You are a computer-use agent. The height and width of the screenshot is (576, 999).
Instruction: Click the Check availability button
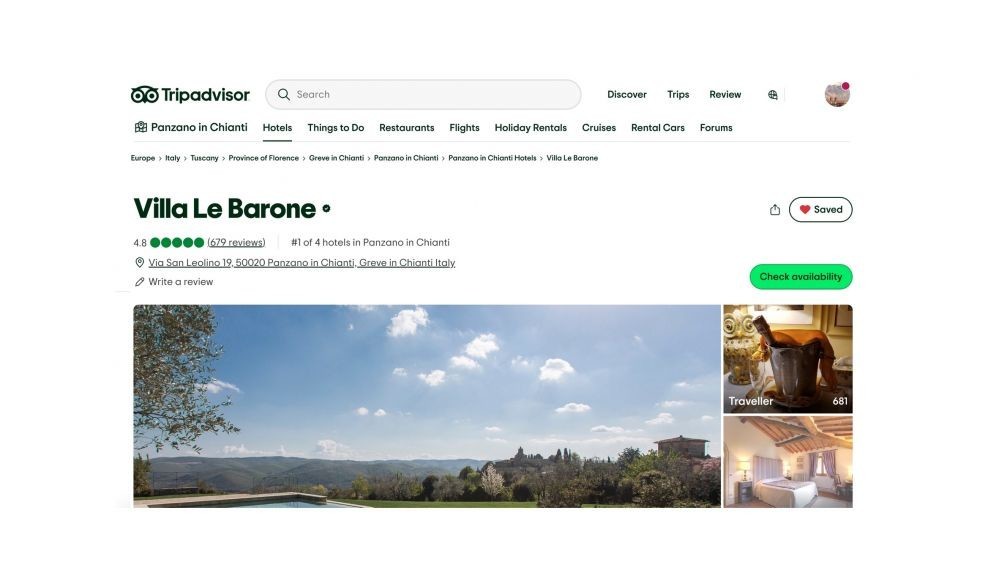coord(801,277)
